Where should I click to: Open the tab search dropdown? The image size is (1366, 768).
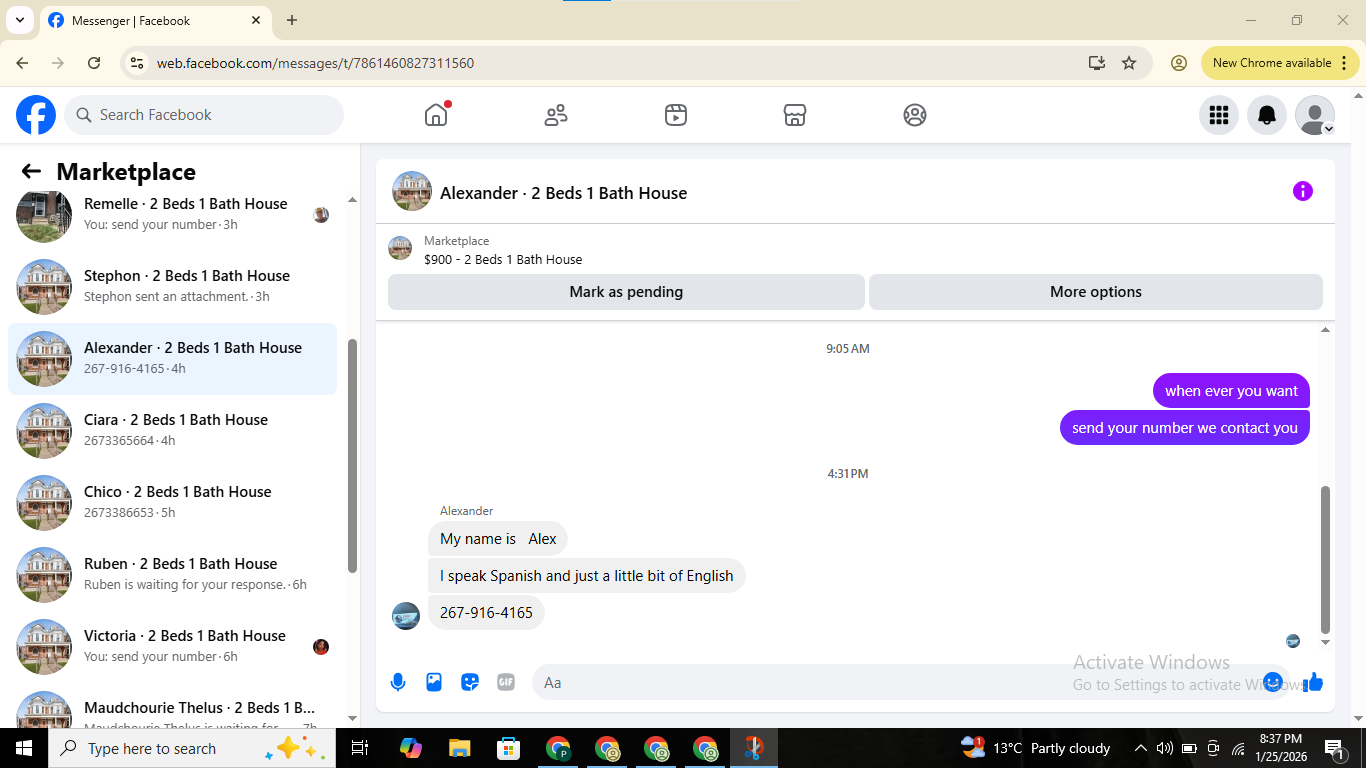click(19, 20)
